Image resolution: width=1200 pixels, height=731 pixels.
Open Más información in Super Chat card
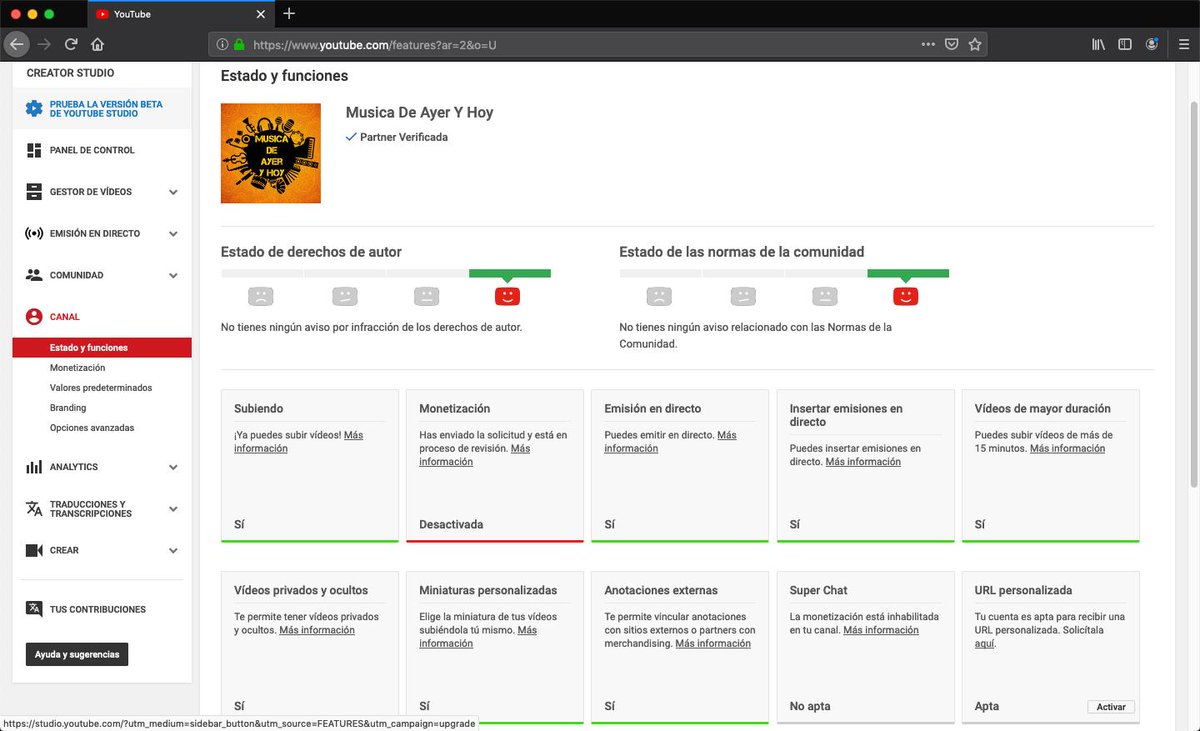tap(881, 631)
